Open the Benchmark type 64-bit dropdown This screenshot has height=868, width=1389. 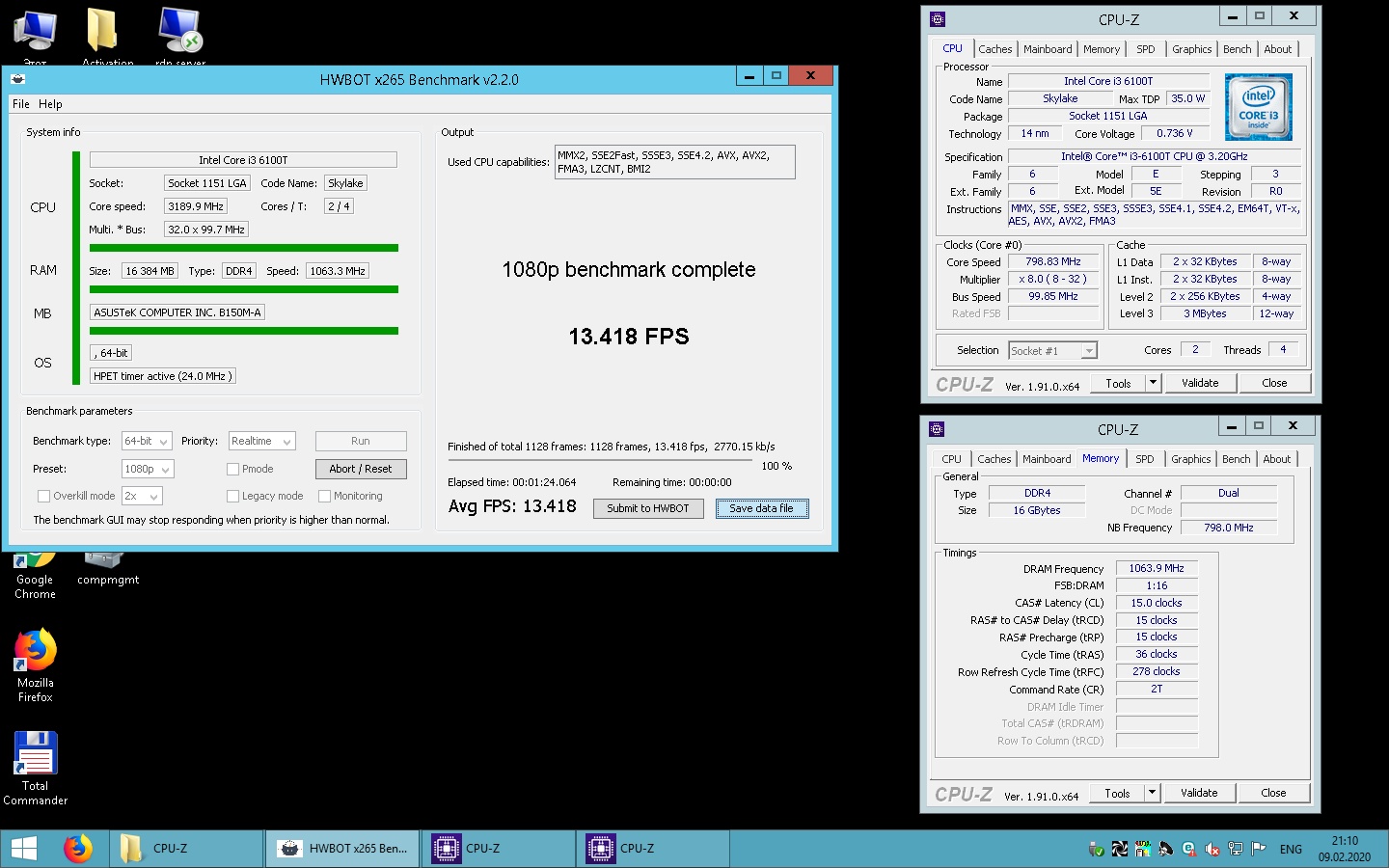tap(147, 441)
